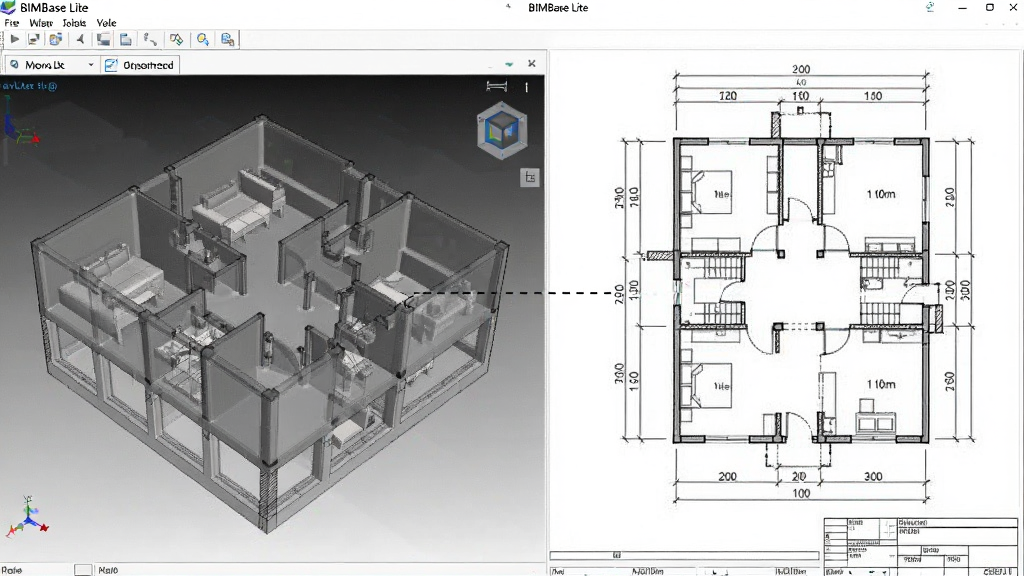Switch to the 'Onsorhead' view tab

pyautogui.click(x=140, y=65)
